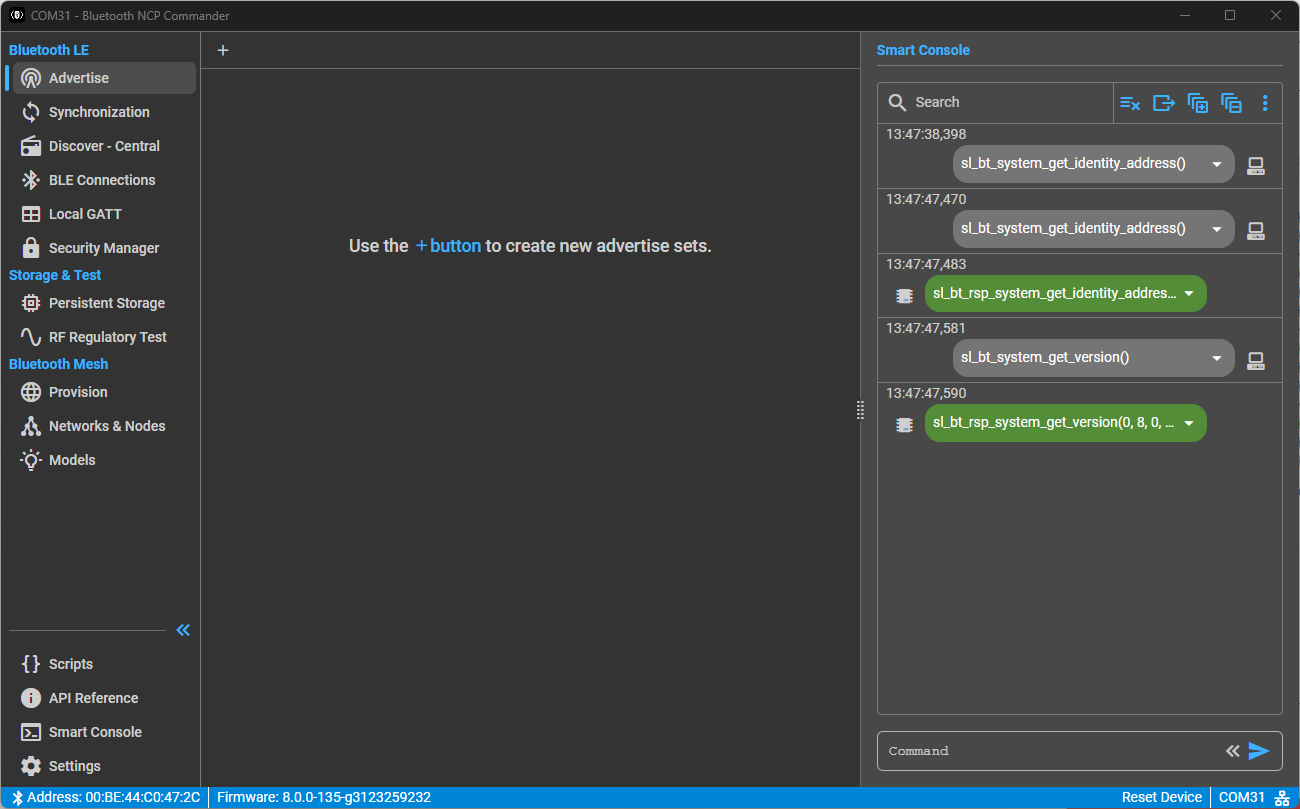Expand the sl_bt_rsp_system_get_version response entry
The height and width of the screenshot is (809, 1300).
pos(1189,423)
